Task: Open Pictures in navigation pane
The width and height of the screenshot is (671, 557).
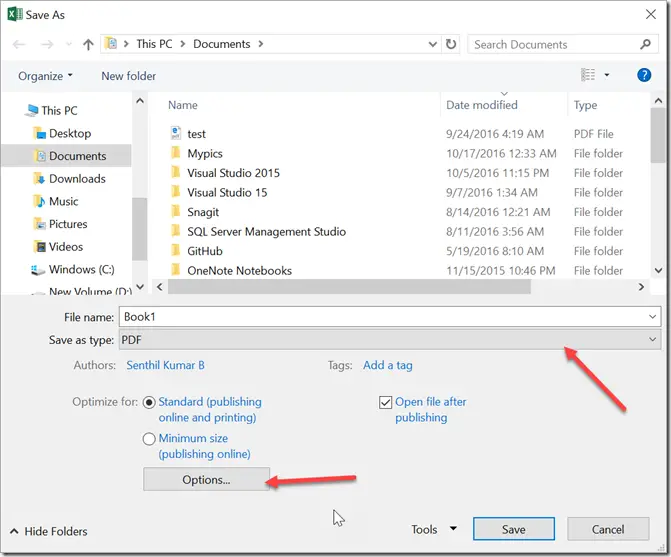Action: pyautogui.click(x=68, y=224)
